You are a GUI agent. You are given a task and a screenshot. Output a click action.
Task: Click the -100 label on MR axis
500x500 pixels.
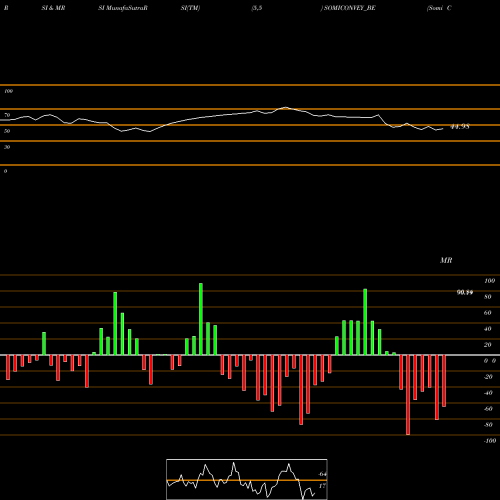pyautogui.click(x=490, y=441)
